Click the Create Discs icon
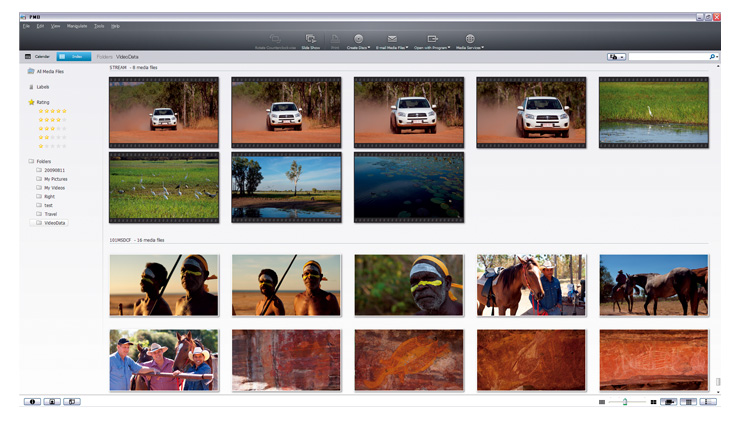 point(358,38)
